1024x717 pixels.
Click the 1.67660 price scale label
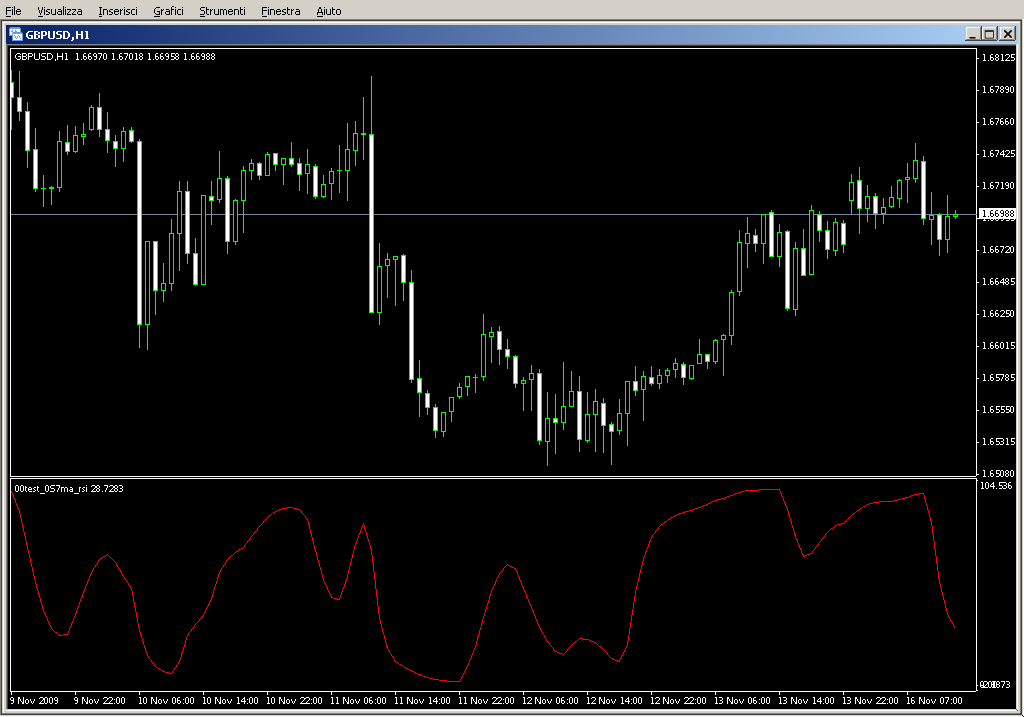[999, 121]
